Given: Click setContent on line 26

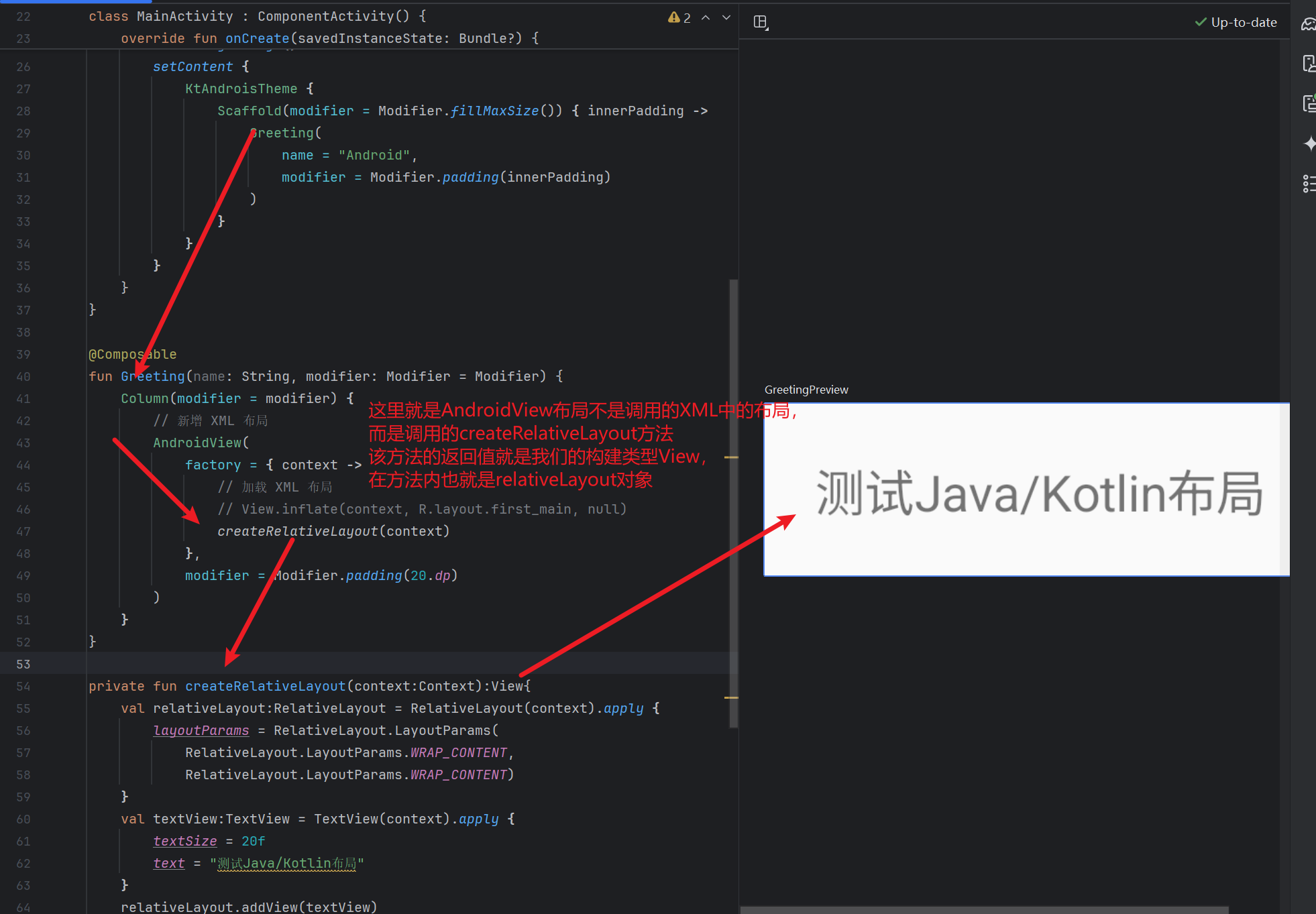Looking at the screenshot, I should coord(193,66).
